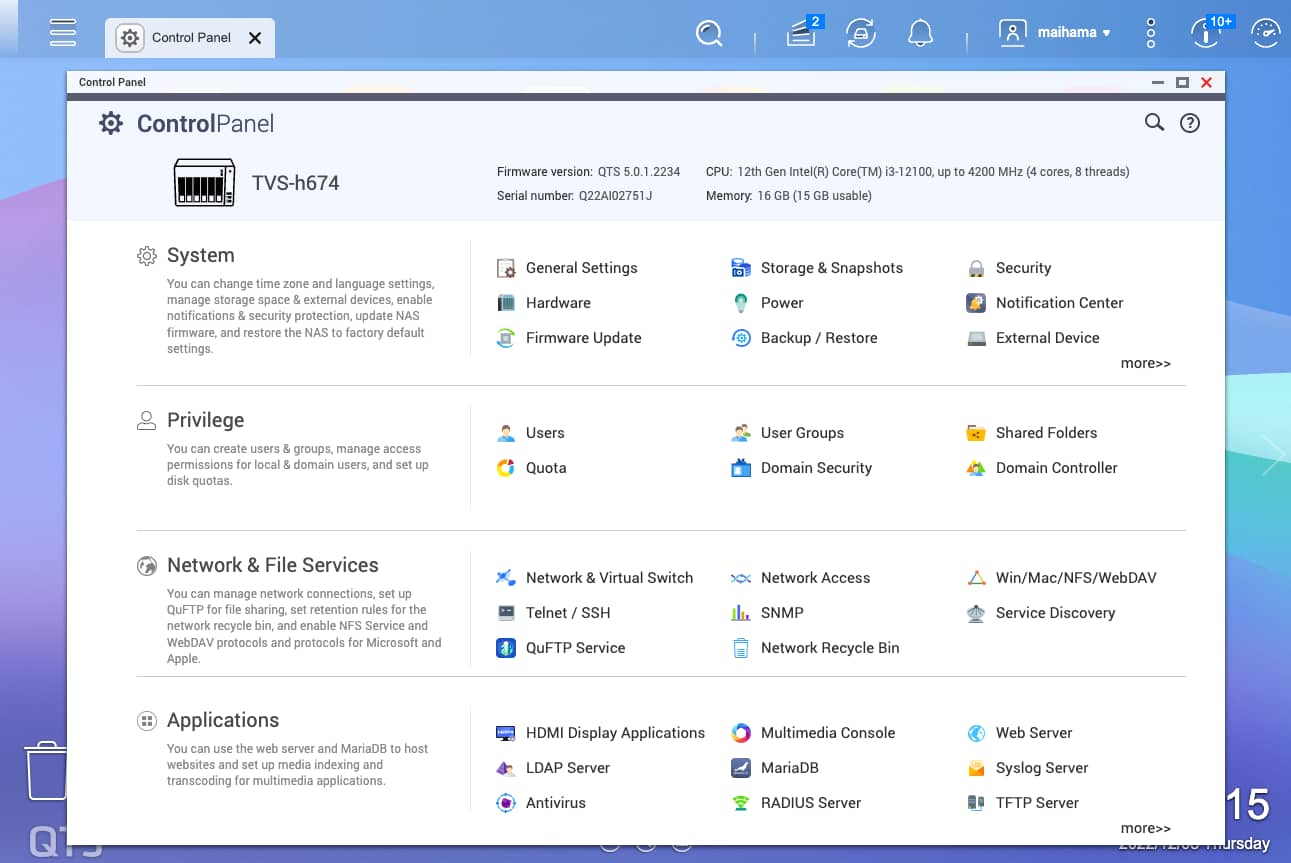This screenshot has height=863, width=1291.
Task: Open Network Recycle Bin link
Action: (830, 648)
